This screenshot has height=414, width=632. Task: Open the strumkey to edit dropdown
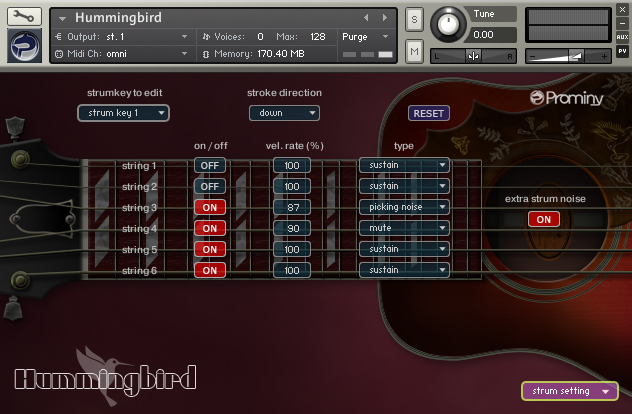pos(123,113)
